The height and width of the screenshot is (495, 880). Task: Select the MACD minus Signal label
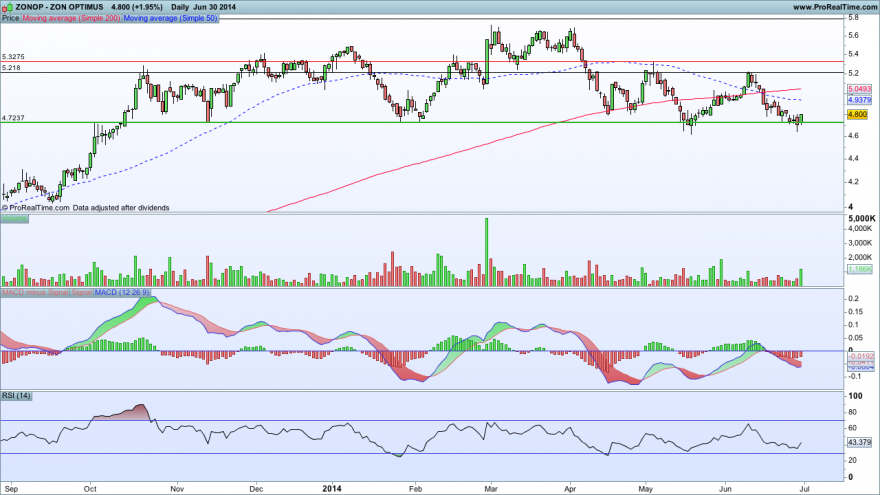(x=35, y=292)
